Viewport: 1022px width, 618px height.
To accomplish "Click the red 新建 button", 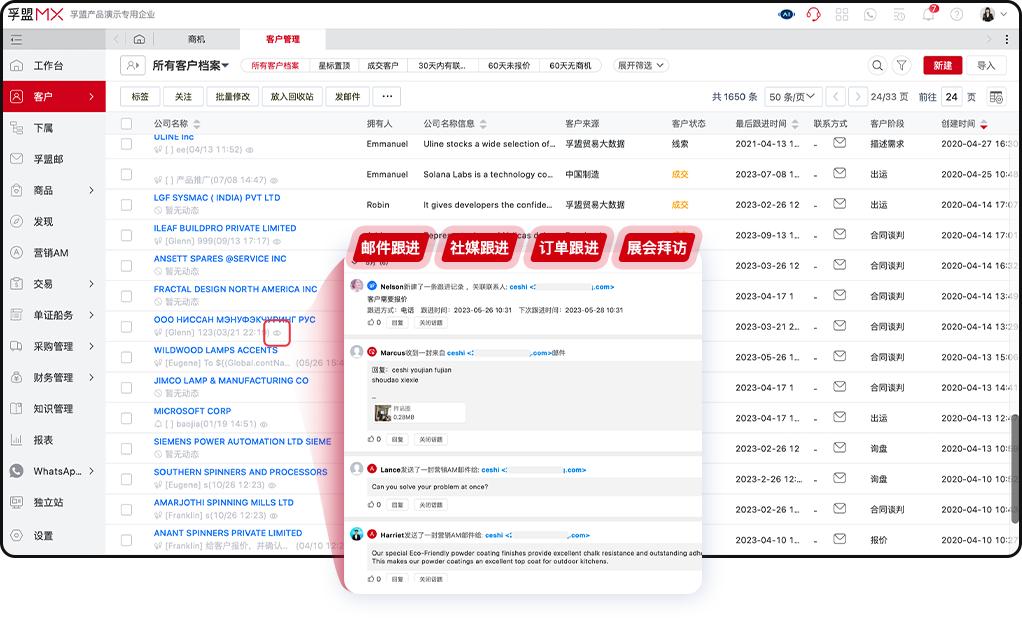I will [941, 64].
